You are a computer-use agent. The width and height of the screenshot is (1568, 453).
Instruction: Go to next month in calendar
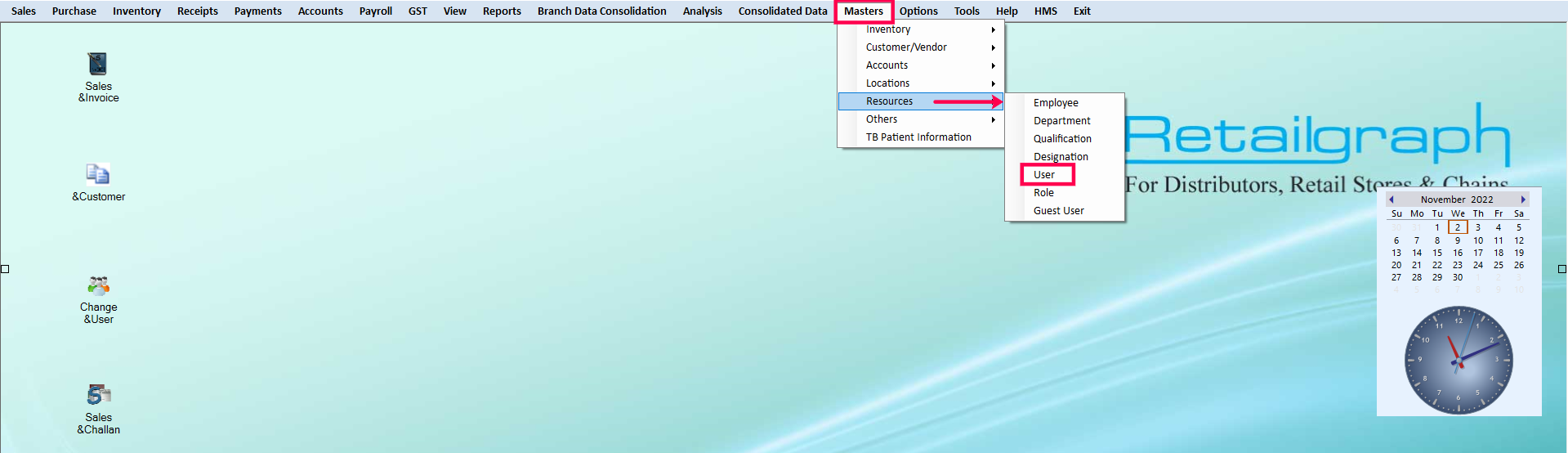coord(1523,200)
